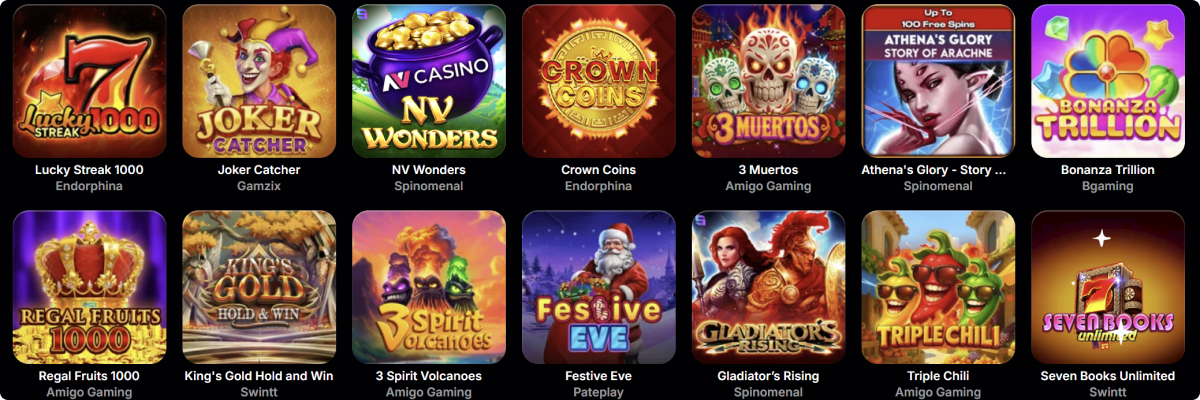Select King's Gold Hold and Win thumbnail
This screenshot has width=1200, height=400.
tap(259, 287)
